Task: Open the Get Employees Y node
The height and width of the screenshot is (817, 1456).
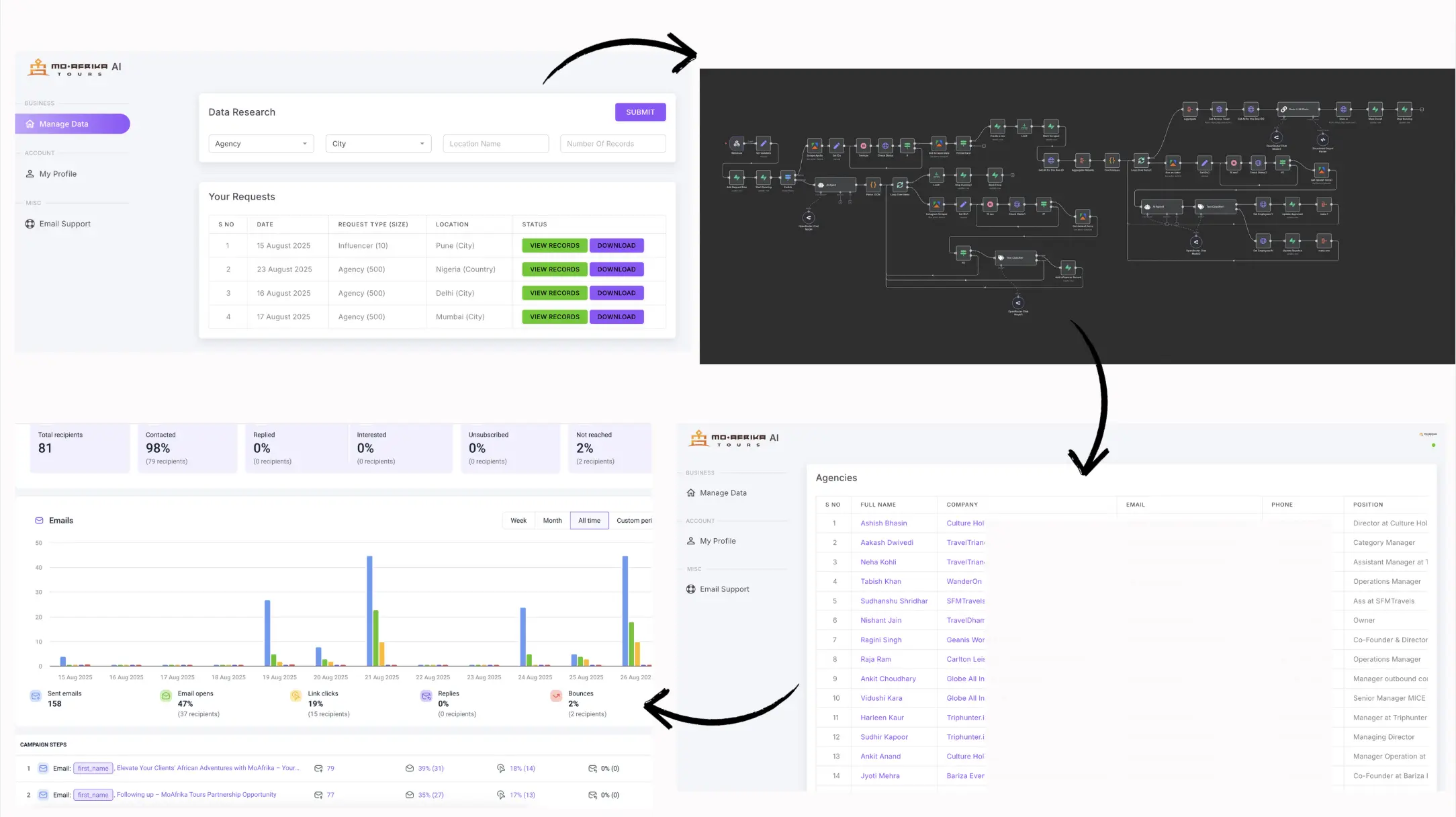Action: tap(1263, 204)
